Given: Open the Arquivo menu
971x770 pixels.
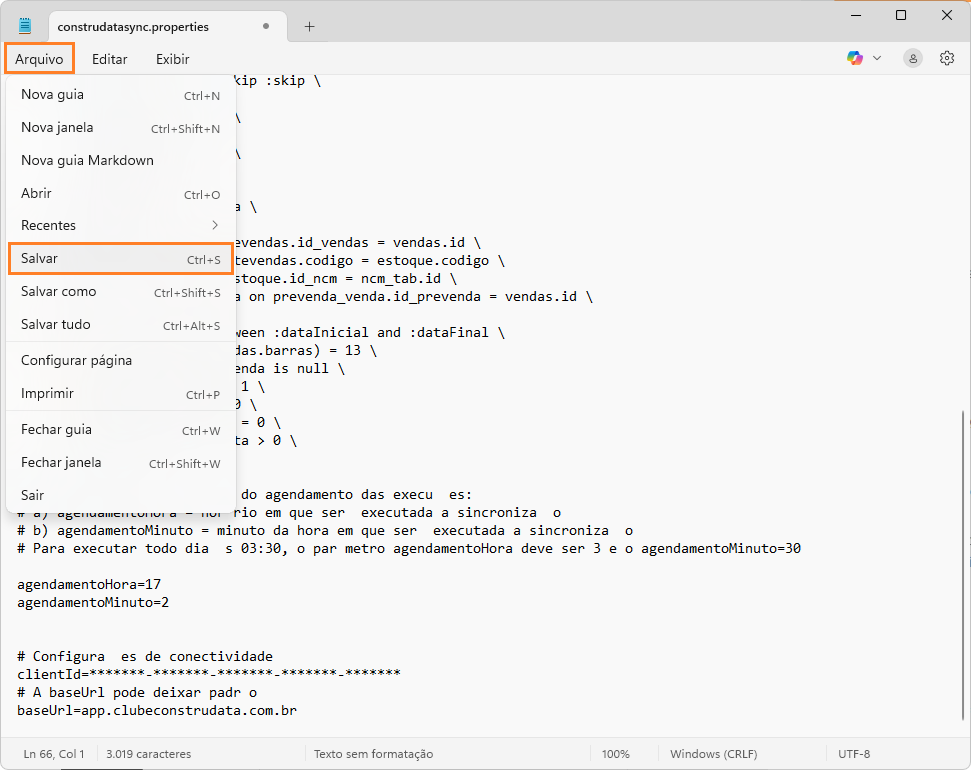Looking at the screenshot, I should pos(39,59).
